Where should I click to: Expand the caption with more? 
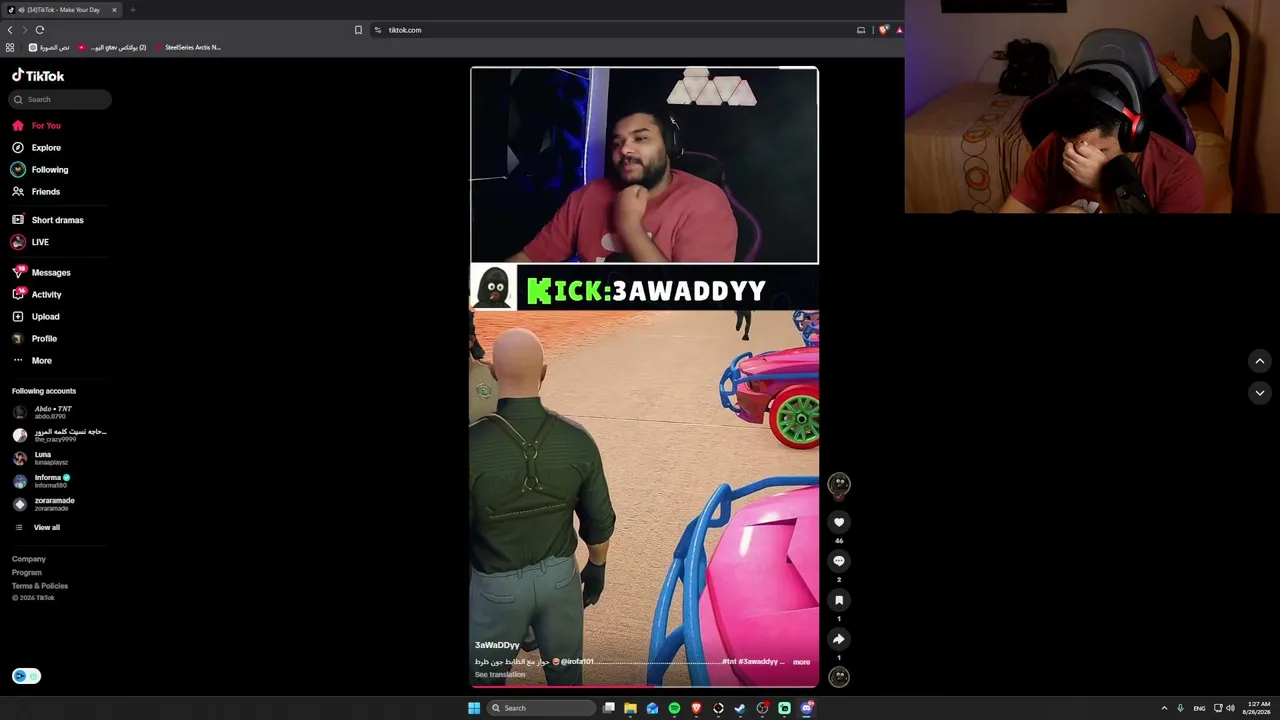(801, 662)
